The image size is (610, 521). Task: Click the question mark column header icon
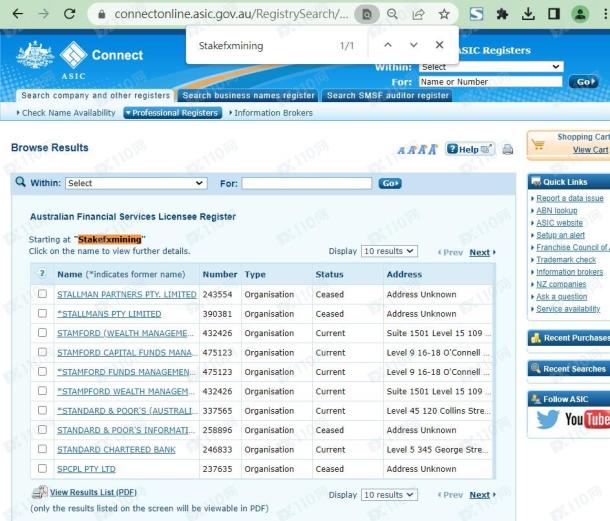42,274
